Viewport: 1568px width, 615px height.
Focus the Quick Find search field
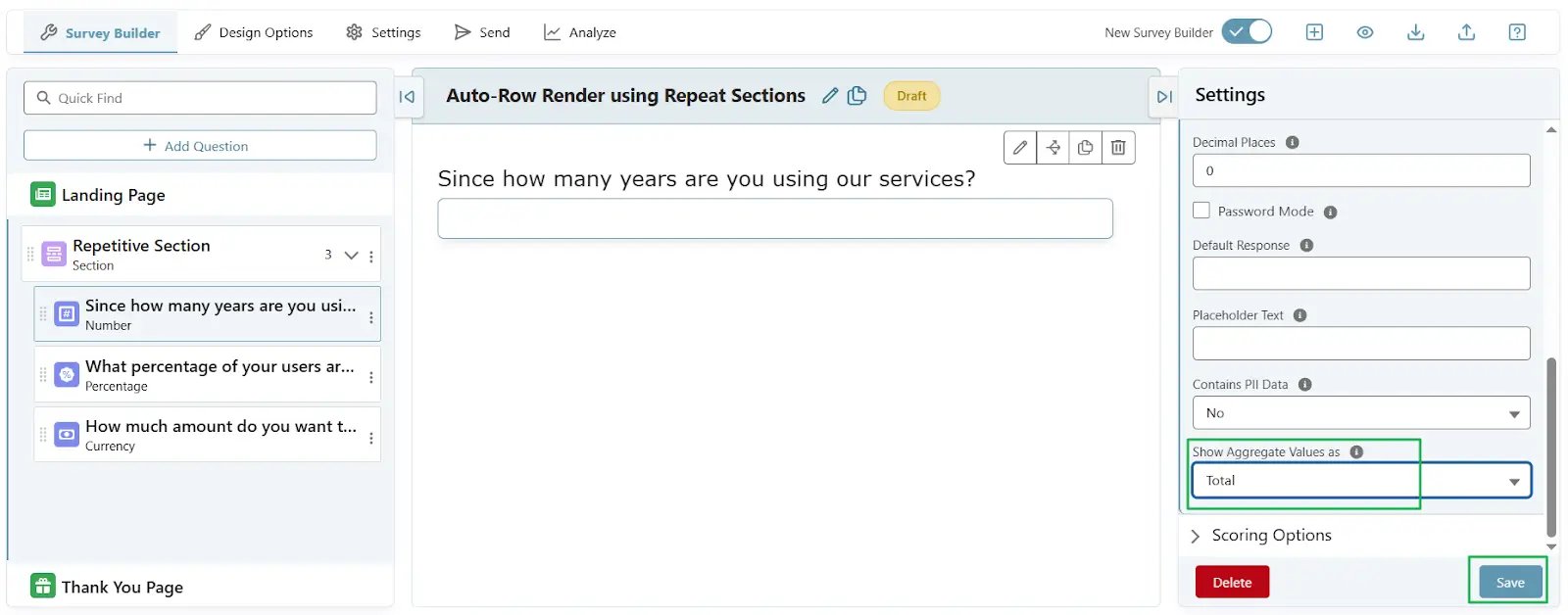(x=200, y=98)
